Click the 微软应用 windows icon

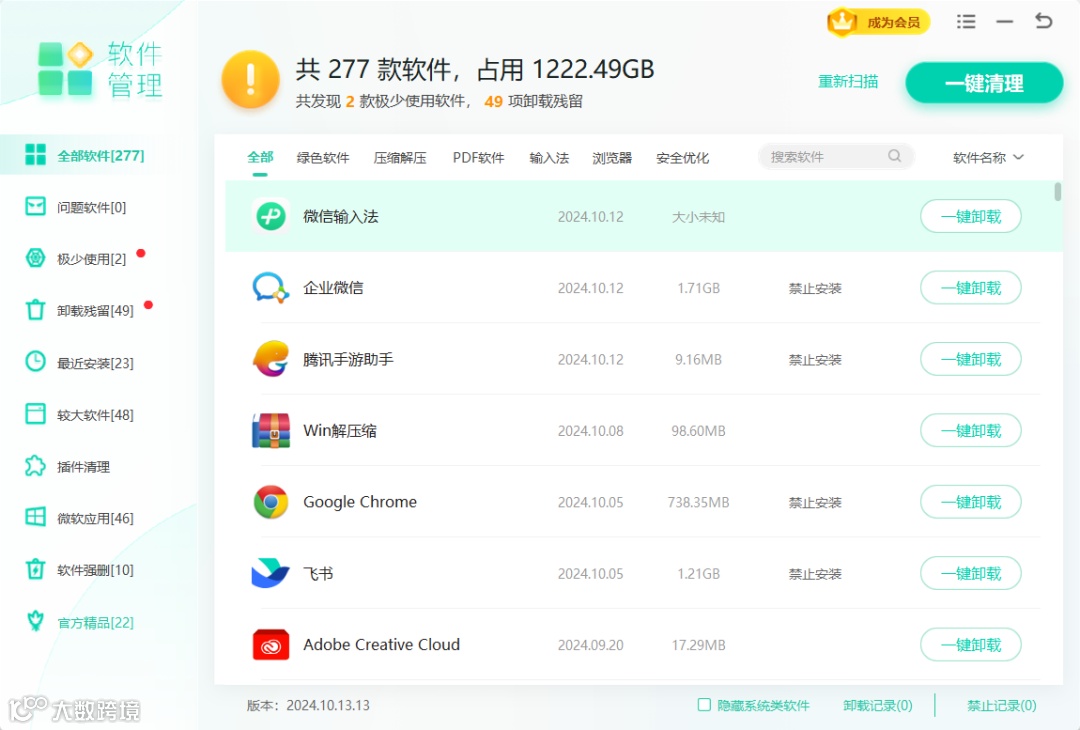35,517
